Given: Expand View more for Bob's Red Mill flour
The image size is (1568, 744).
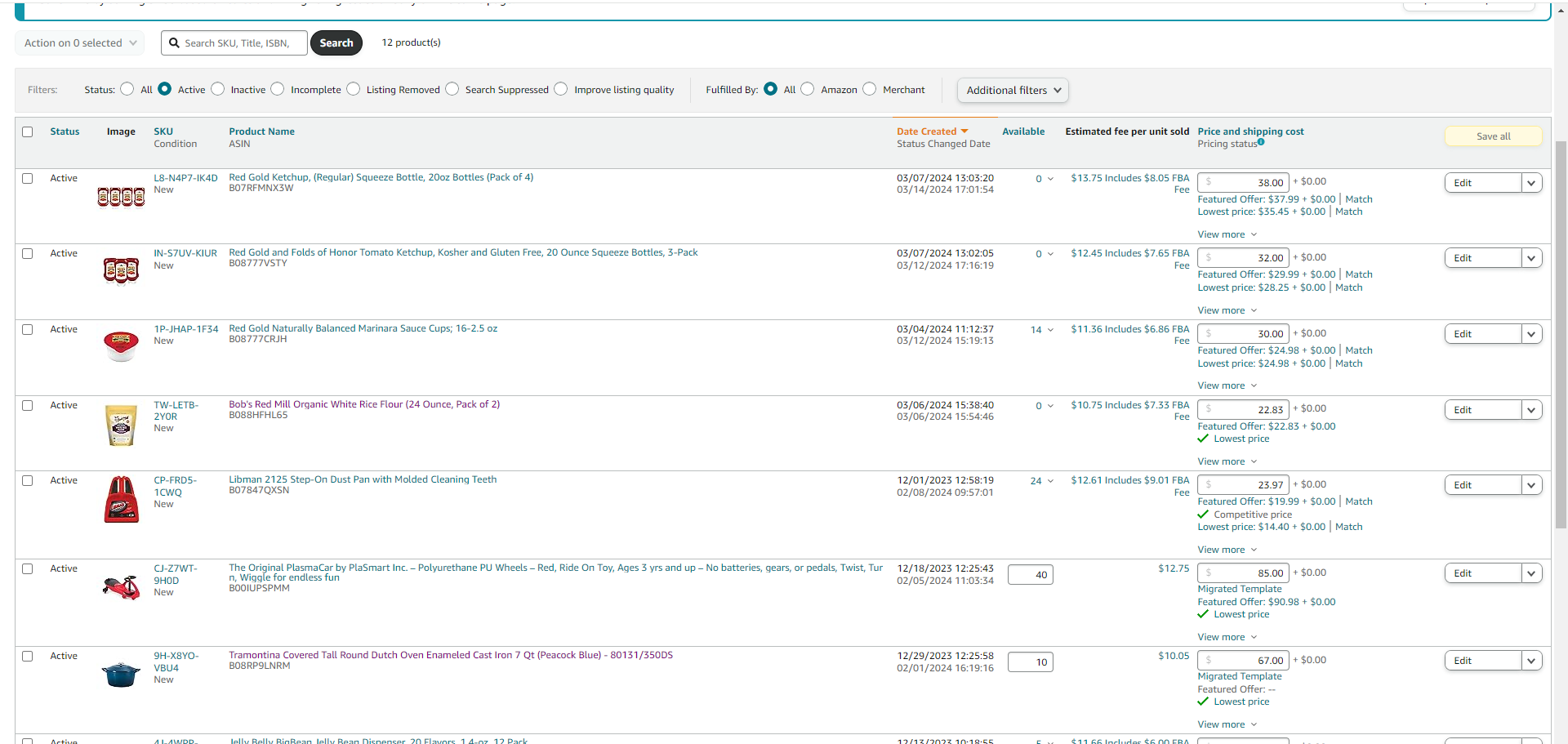Looking at the screenshot, I should tap(1227, 462).
